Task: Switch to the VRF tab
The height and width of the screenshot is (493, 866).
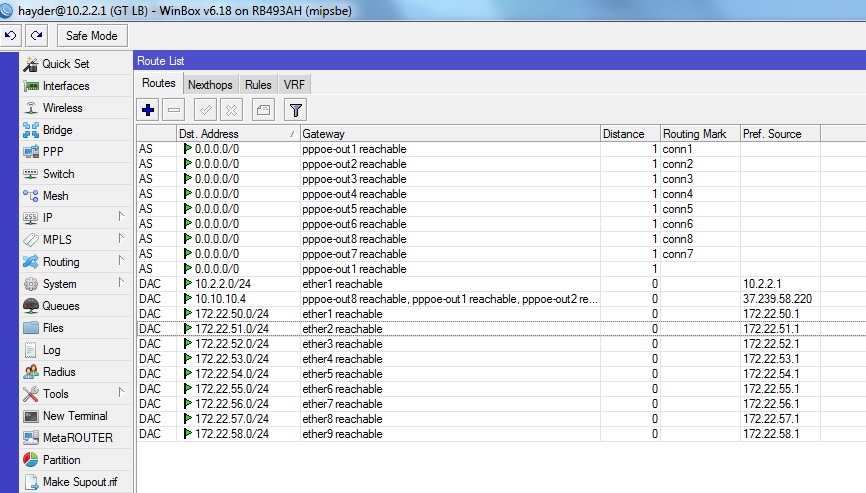Action: pos(294,85)
